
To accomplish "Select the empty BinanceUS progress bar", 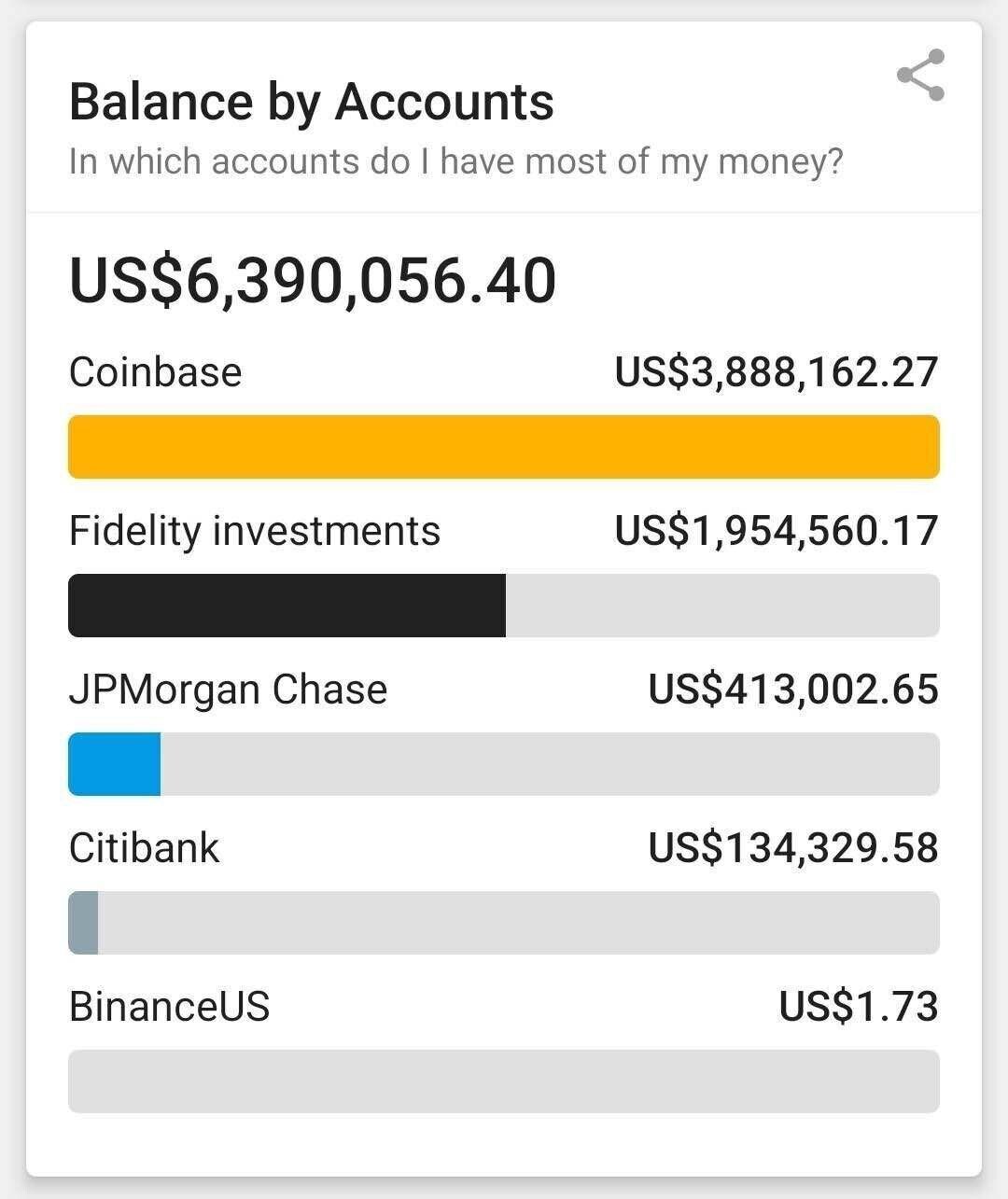I will tap(504, 1081).
